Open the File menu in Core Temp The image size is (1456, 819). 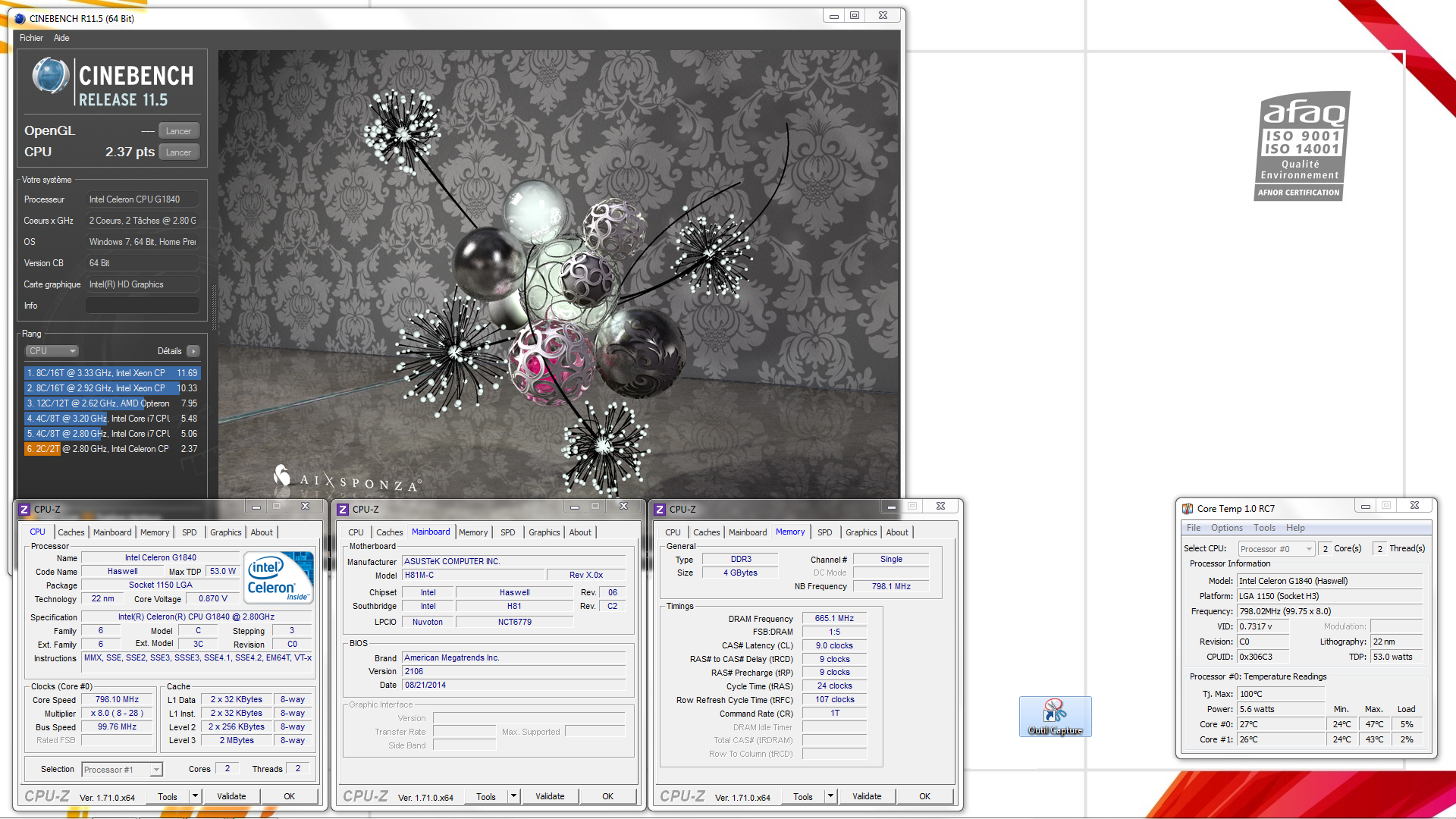coord(1193,528)
